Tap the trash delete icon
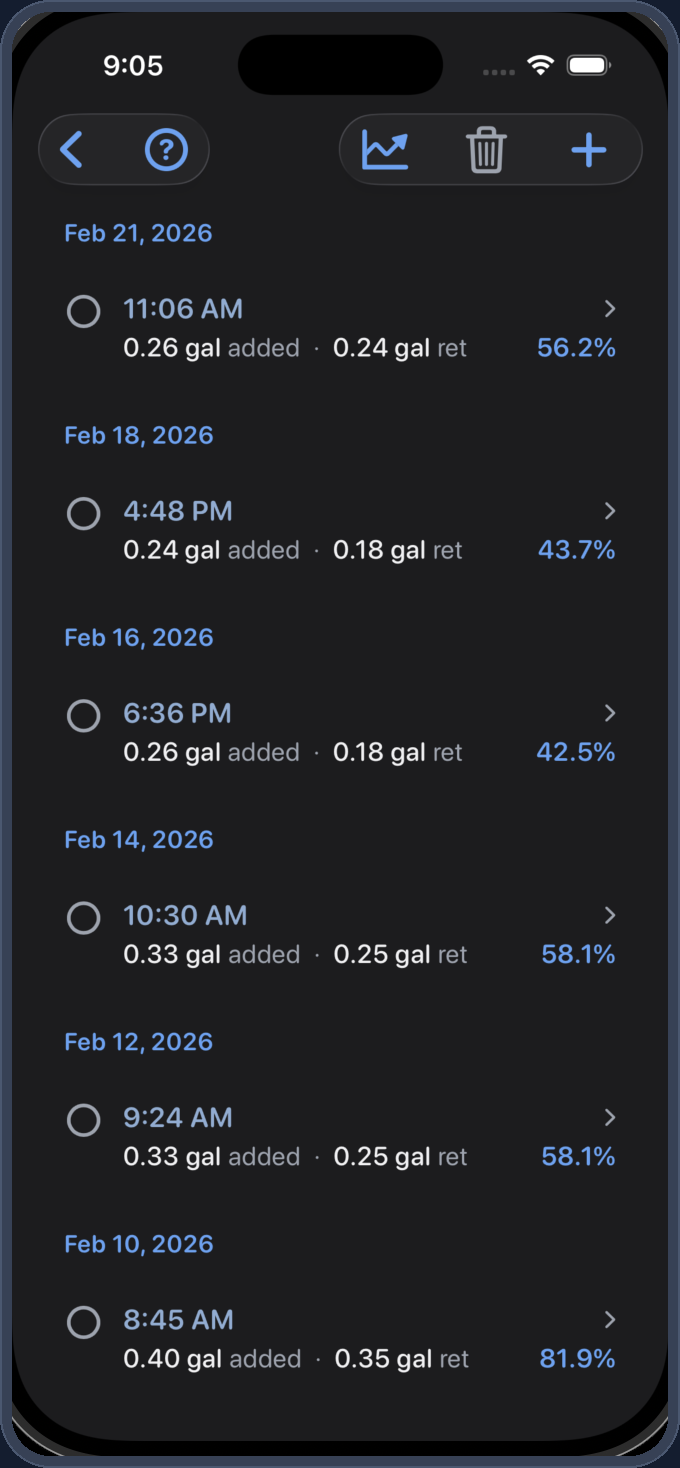Viewport: 680px width, 1468px height. pos(486,151)
